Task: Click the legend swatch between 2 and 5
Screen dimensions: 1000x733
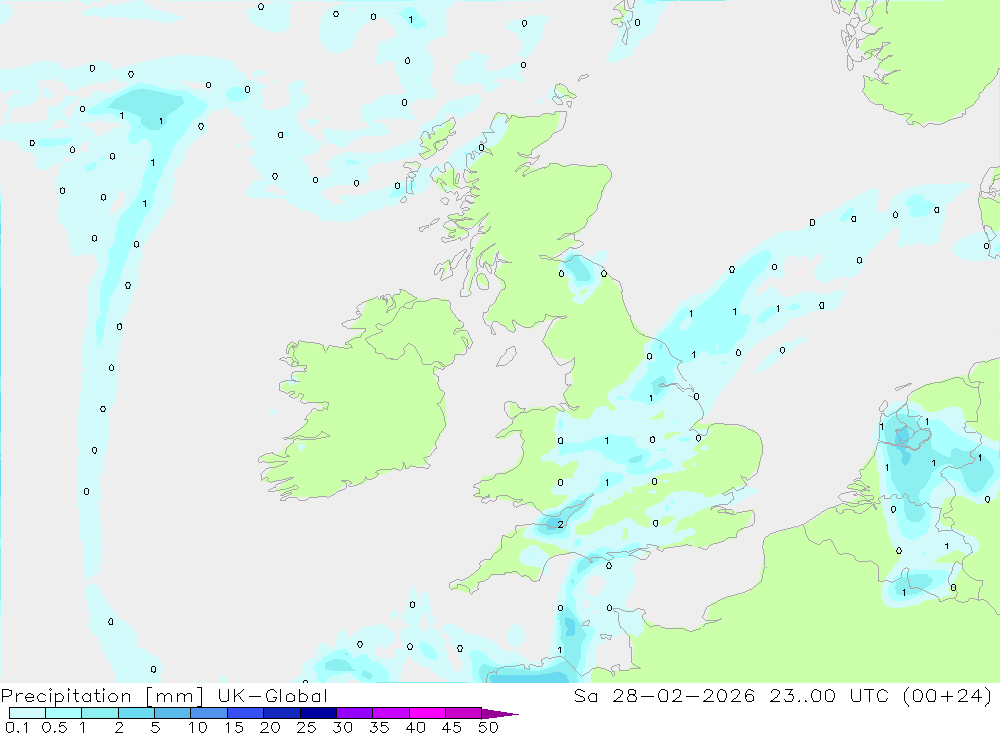Action: [x=136, y=713]
